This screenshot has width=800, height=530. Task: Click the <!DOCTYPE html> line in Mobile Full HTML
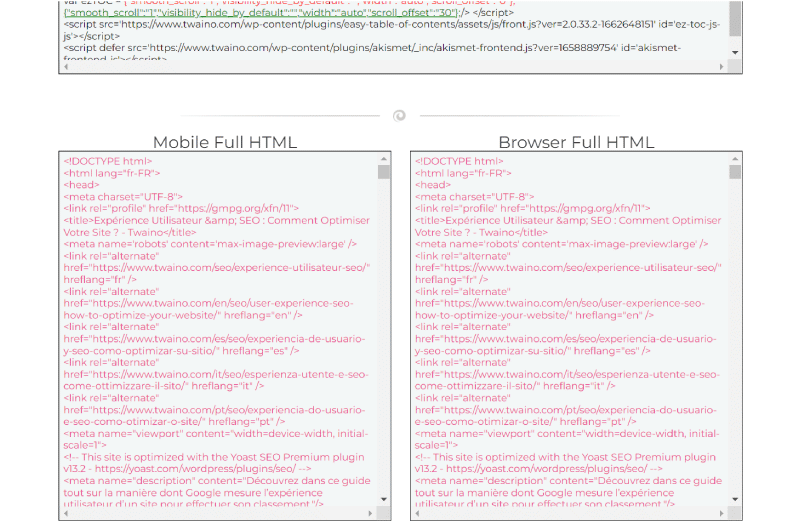(108, 161)
